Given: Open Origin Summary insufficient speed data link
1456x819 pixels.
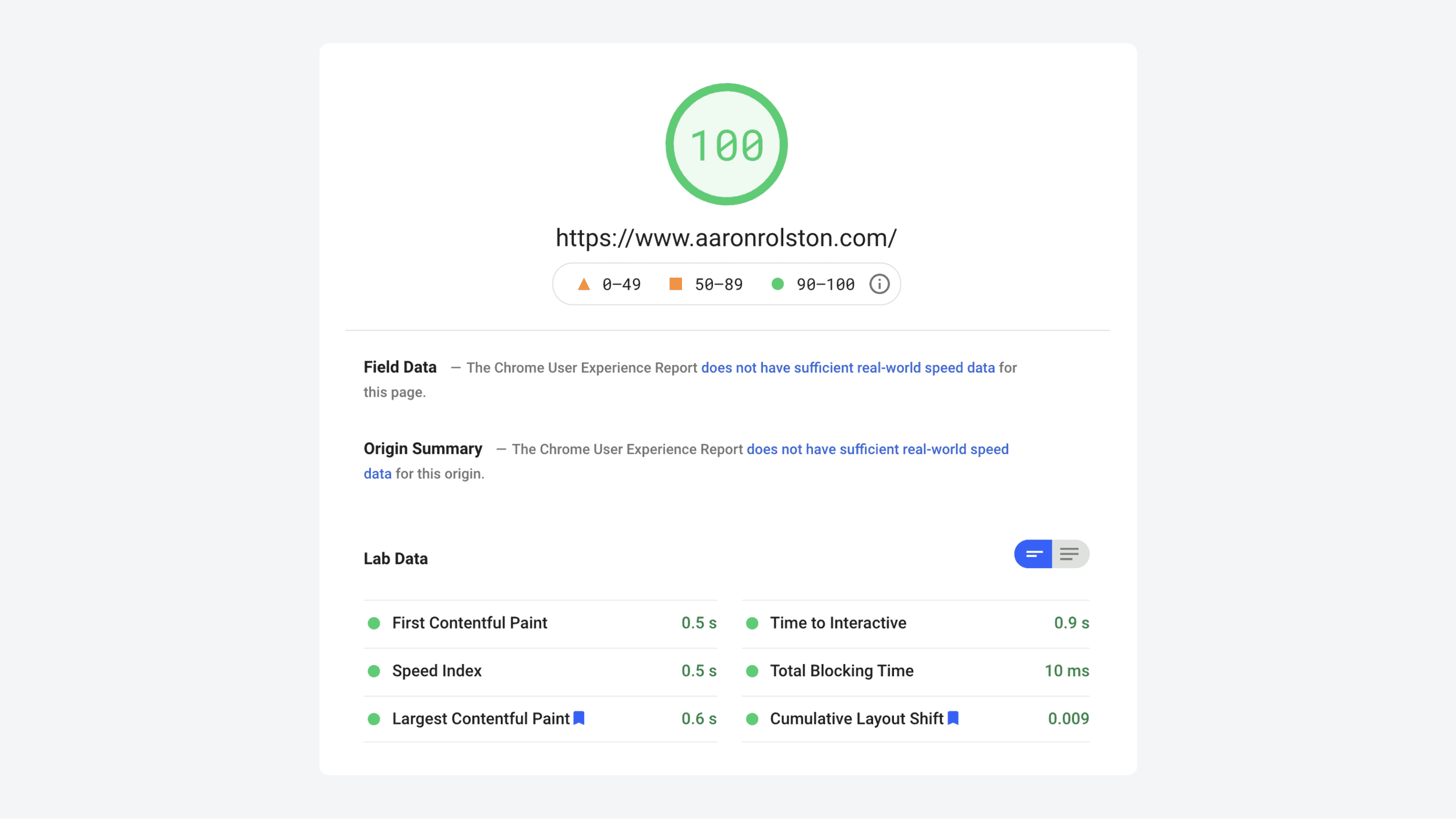Looking at the screenshot, I should click(877, 449).
